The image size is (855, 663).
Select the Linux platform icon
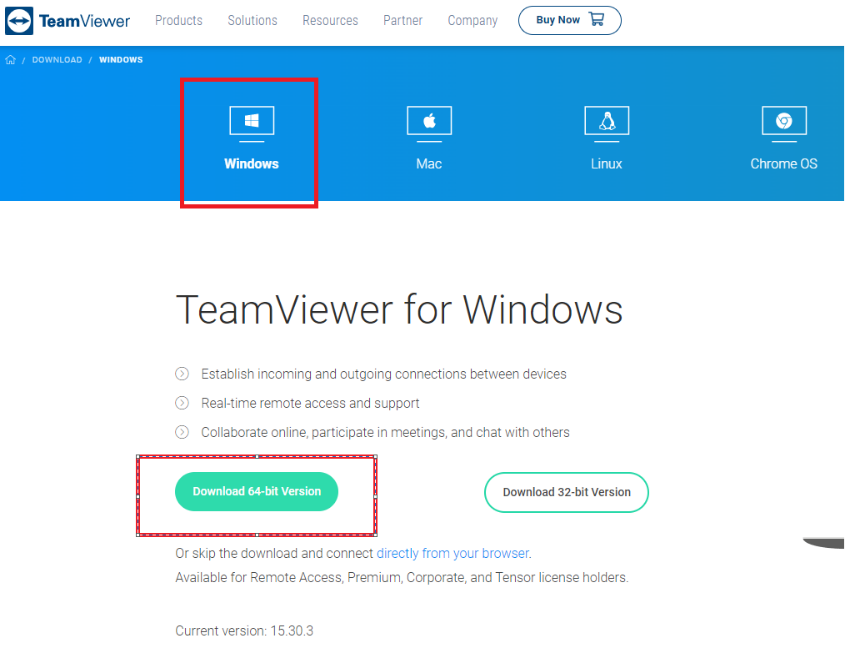click(606, 119)
